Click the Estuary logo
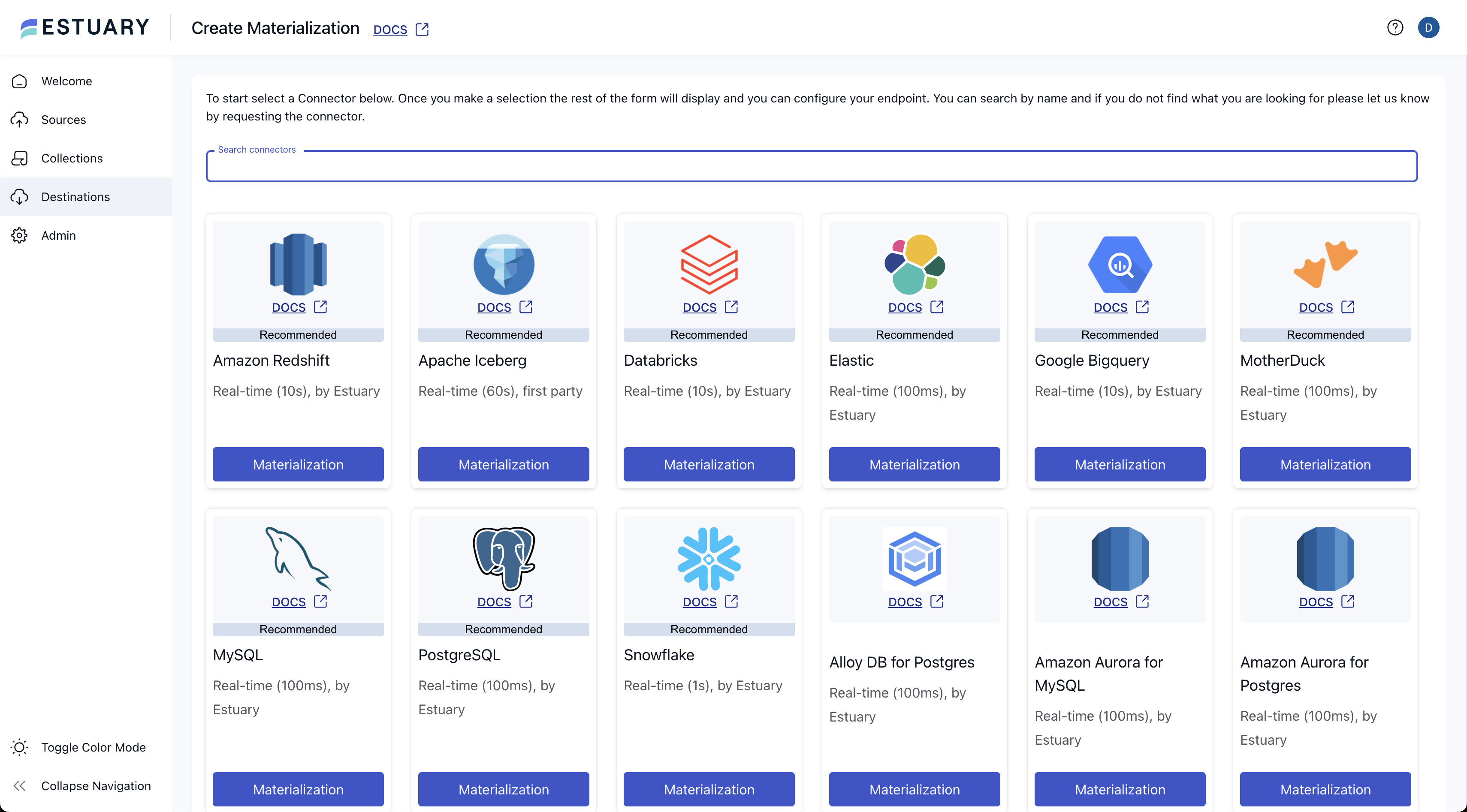Viewport: 1467px width, 812px height. click(84, 27)
